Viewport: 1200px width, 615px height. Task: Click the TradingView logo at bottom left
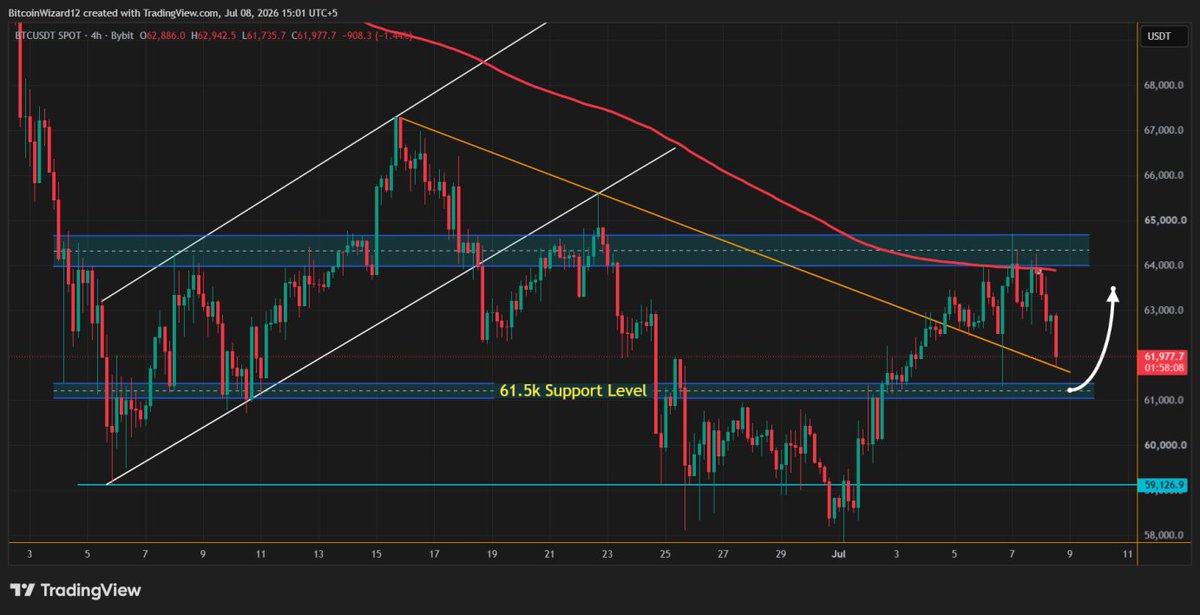76,591
